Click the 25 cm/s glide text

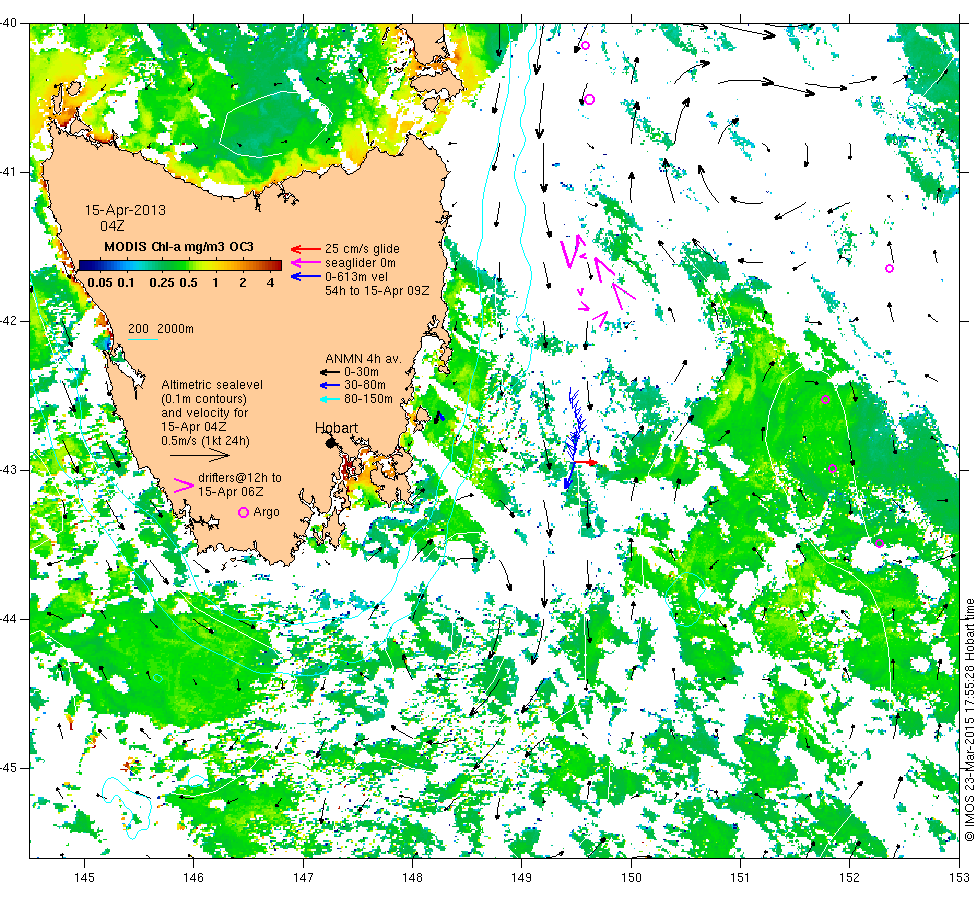click(362, 249)
